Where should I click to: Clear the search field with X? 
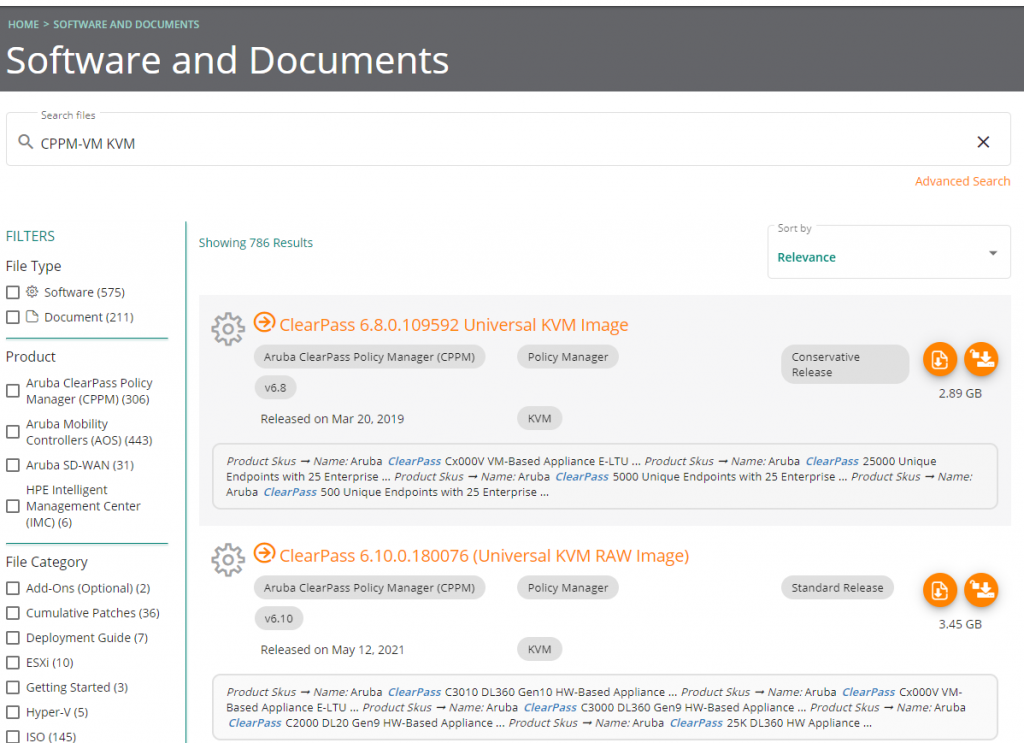pyautogui.click(x=983, y=142)
